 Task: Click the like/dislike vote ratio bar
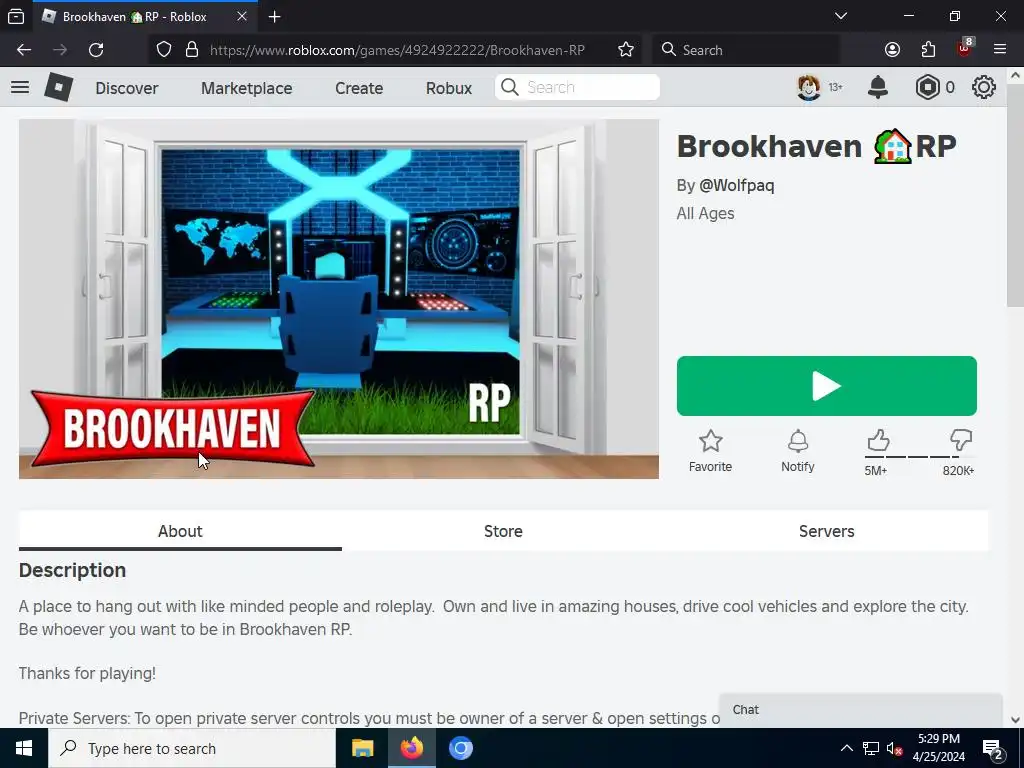point(920,456)
